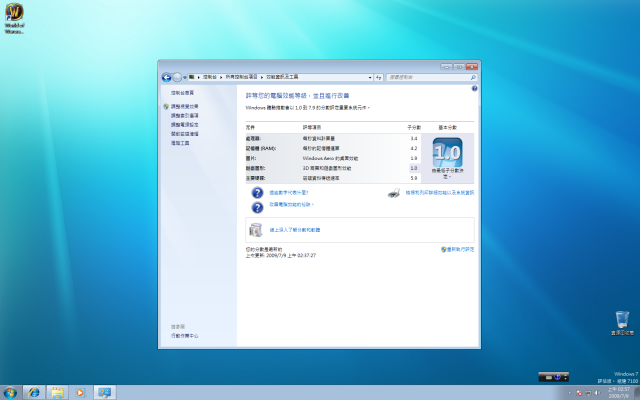
Task: Open view and print detailed performance link
Action: (x=440, y=193)
